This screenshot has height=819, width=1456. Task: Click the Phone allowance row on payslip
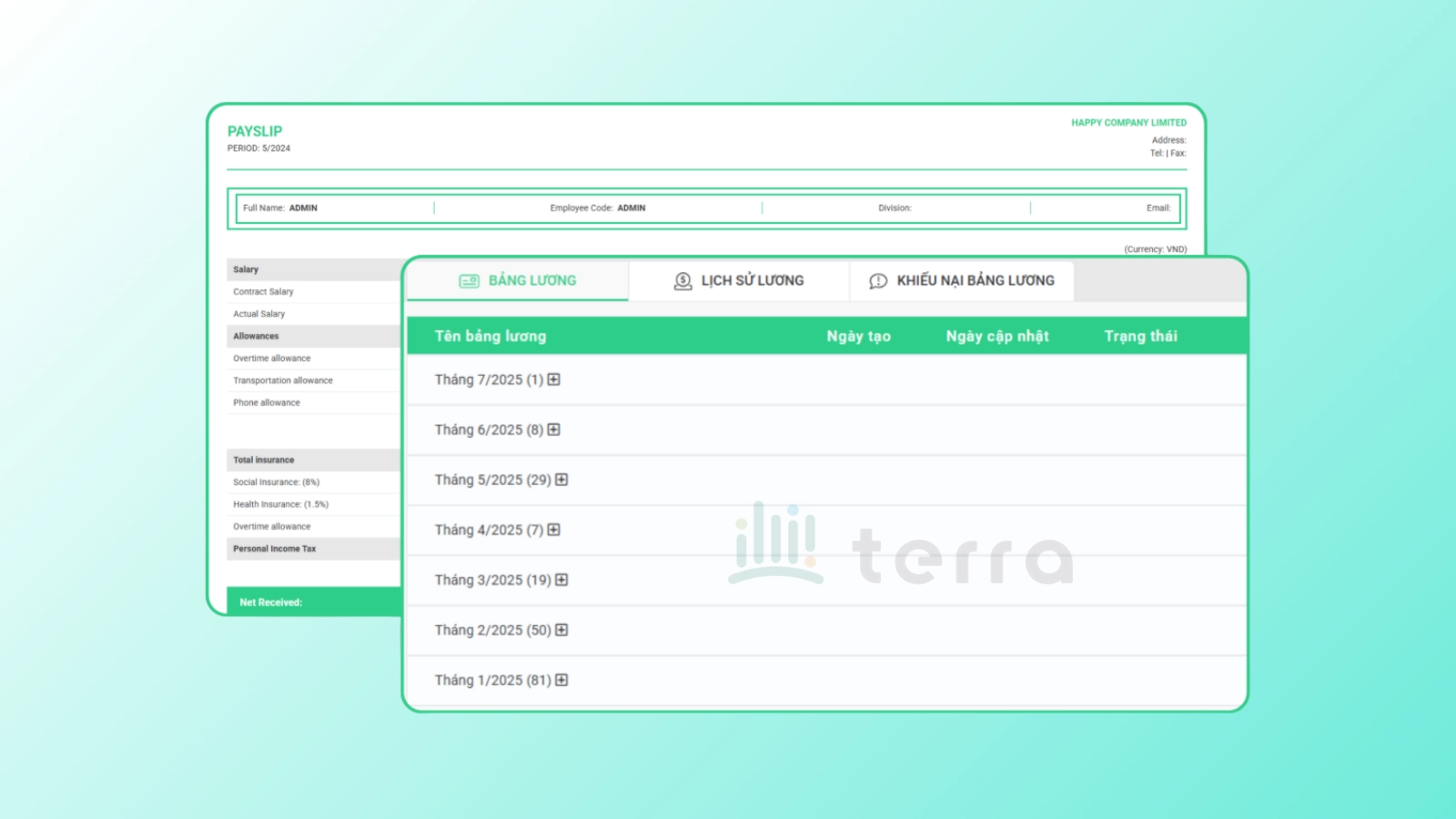point(314,402)
